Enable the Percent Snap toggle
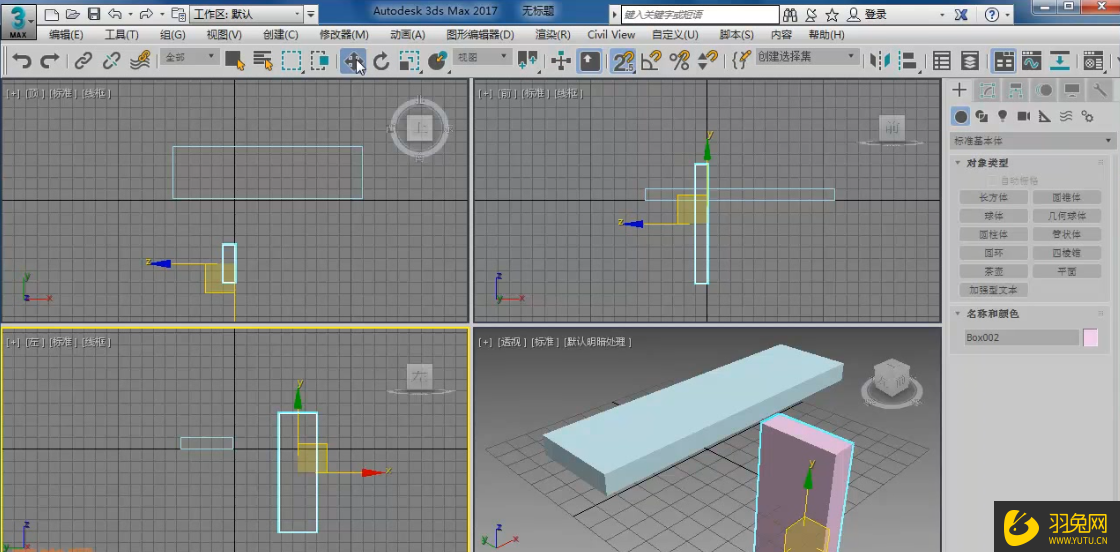This screenshot has width=1120, height=552. 680,61
